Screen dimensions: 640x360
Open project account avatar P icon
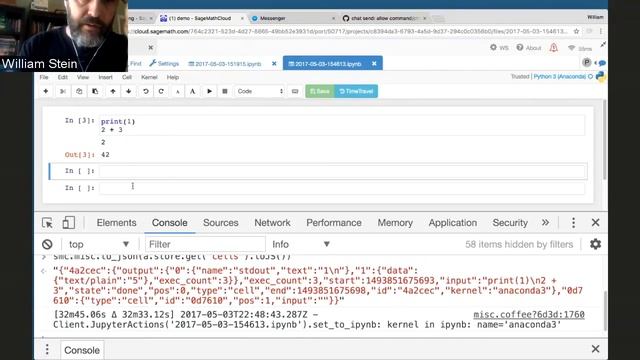587,62
